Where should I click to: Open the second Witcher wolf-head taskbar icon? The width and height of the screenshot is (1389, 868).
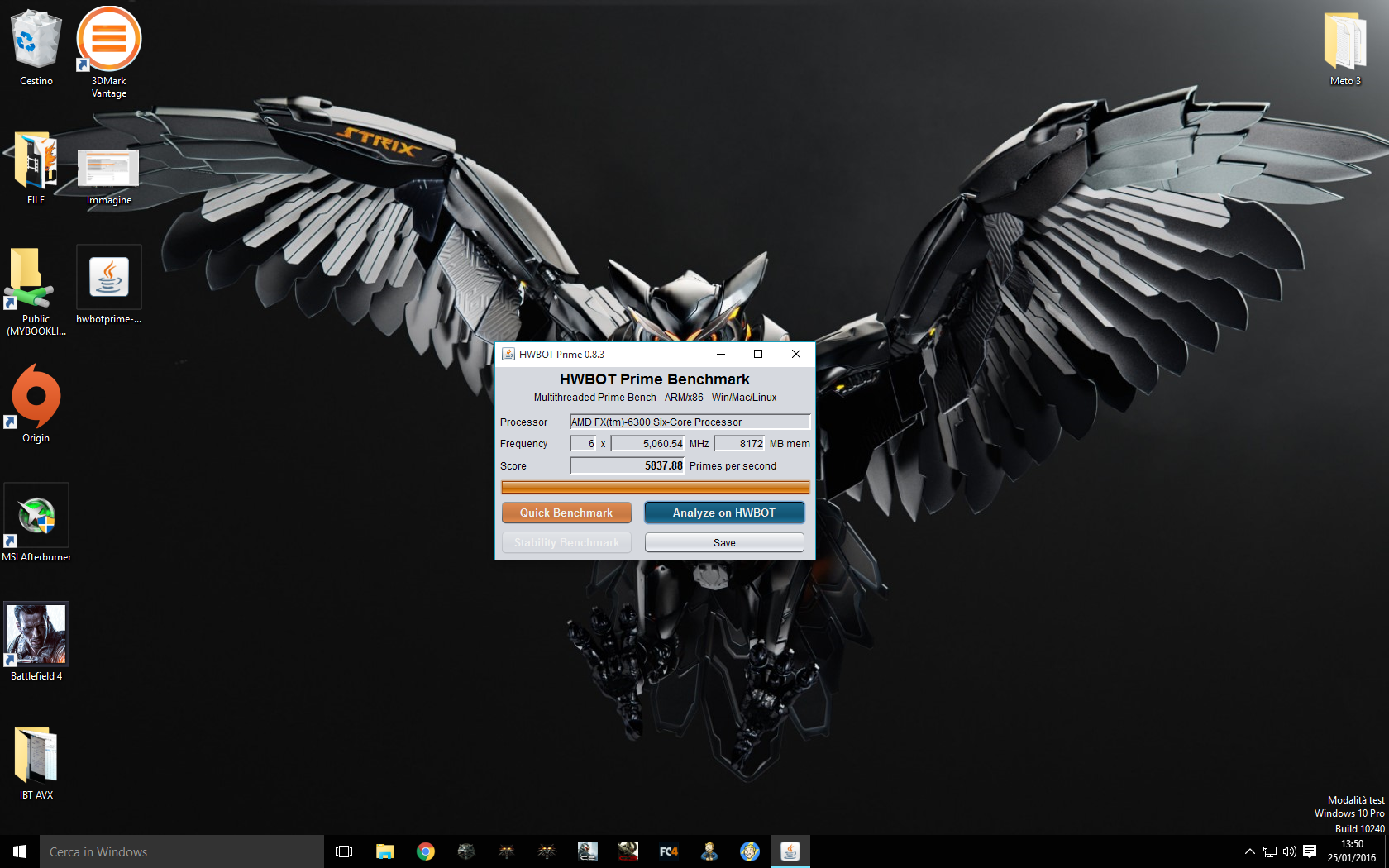click(x=547, y=851)
